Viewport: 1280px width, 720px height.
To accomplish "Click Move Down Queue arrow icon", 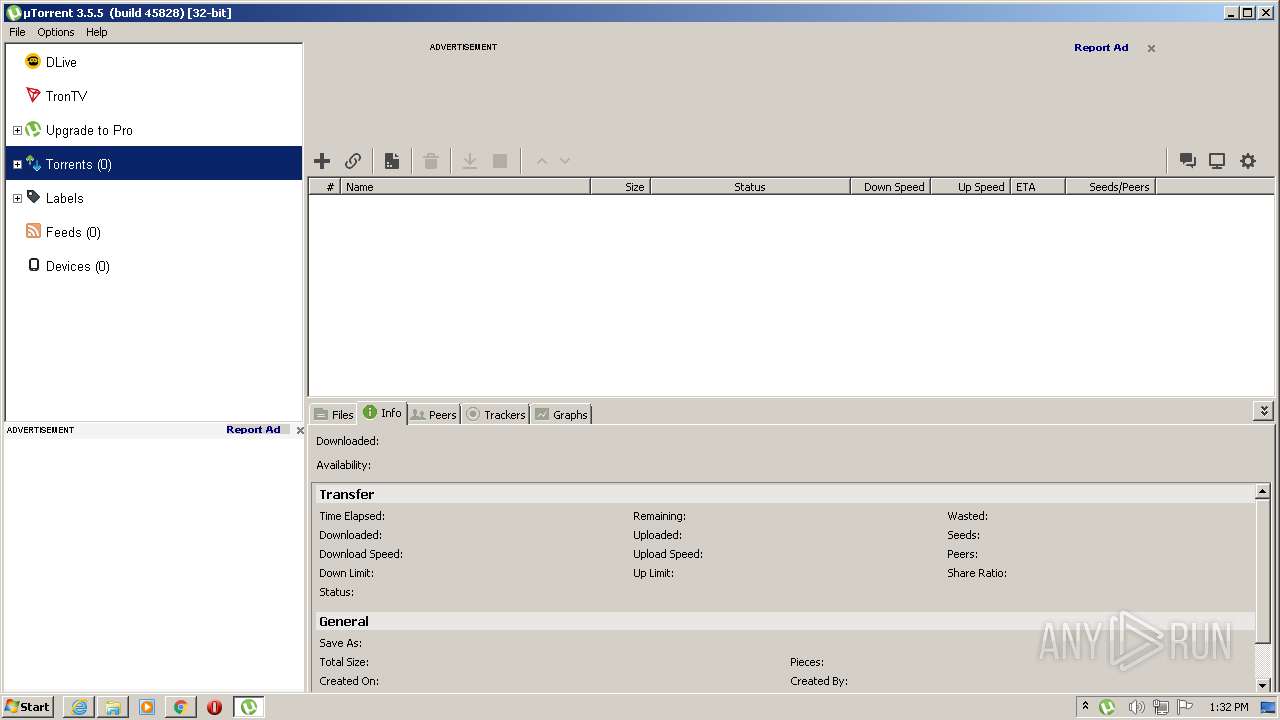I will click(565, 161).
